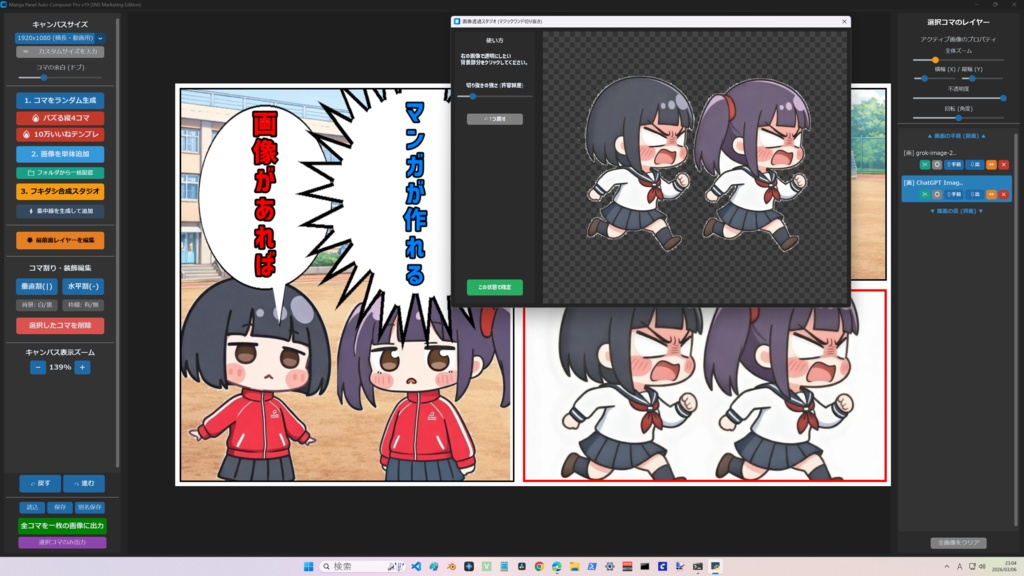
Task: Click フォルダから一括配置 button
Action: (60, 173)
